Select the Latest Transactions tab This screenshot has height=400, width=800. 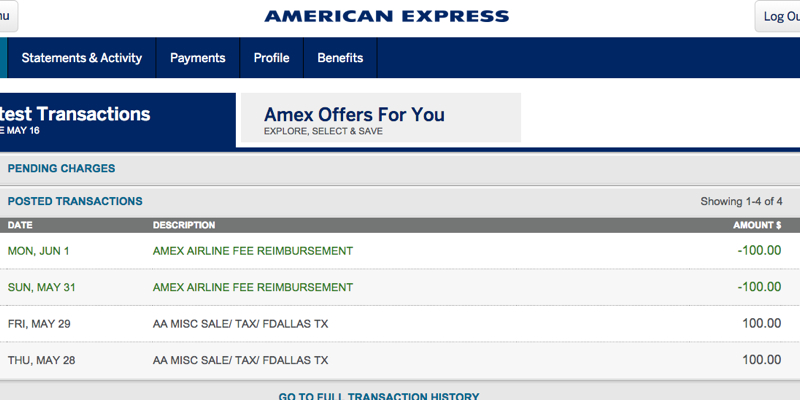point(118,120)
